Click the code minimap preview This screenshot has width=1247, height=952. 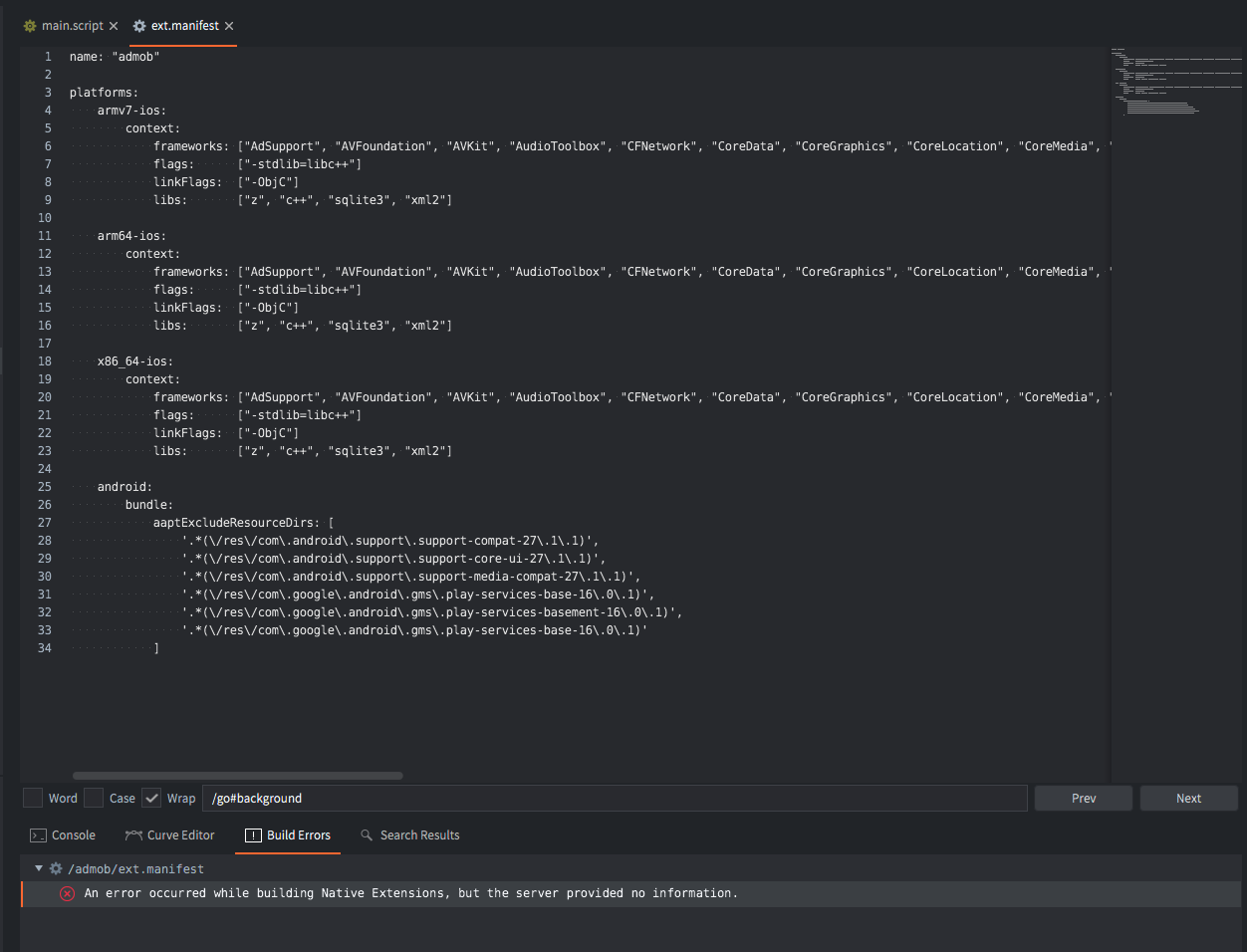point(1177,82)
